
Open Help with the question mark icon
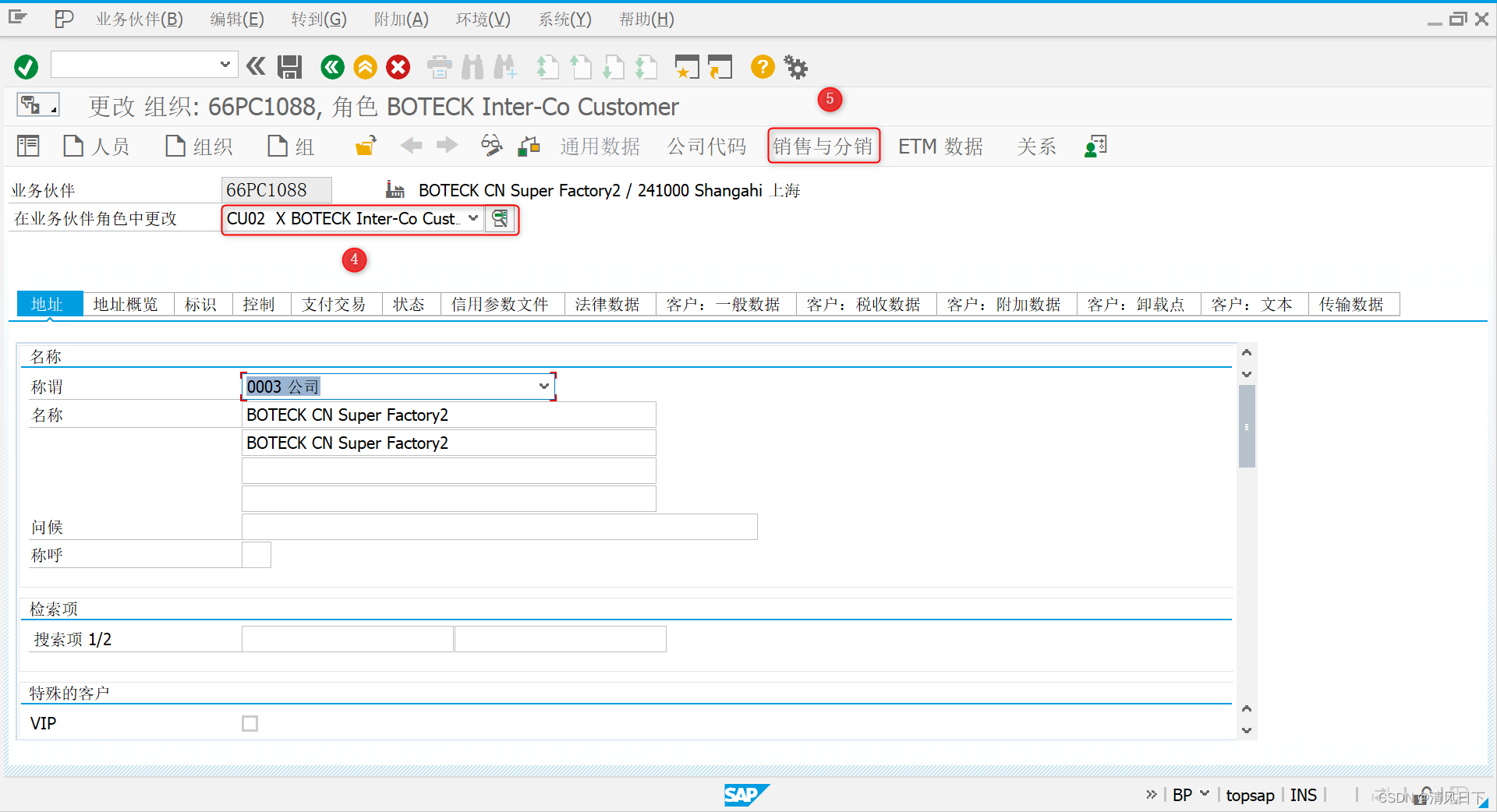coord(763,67)
